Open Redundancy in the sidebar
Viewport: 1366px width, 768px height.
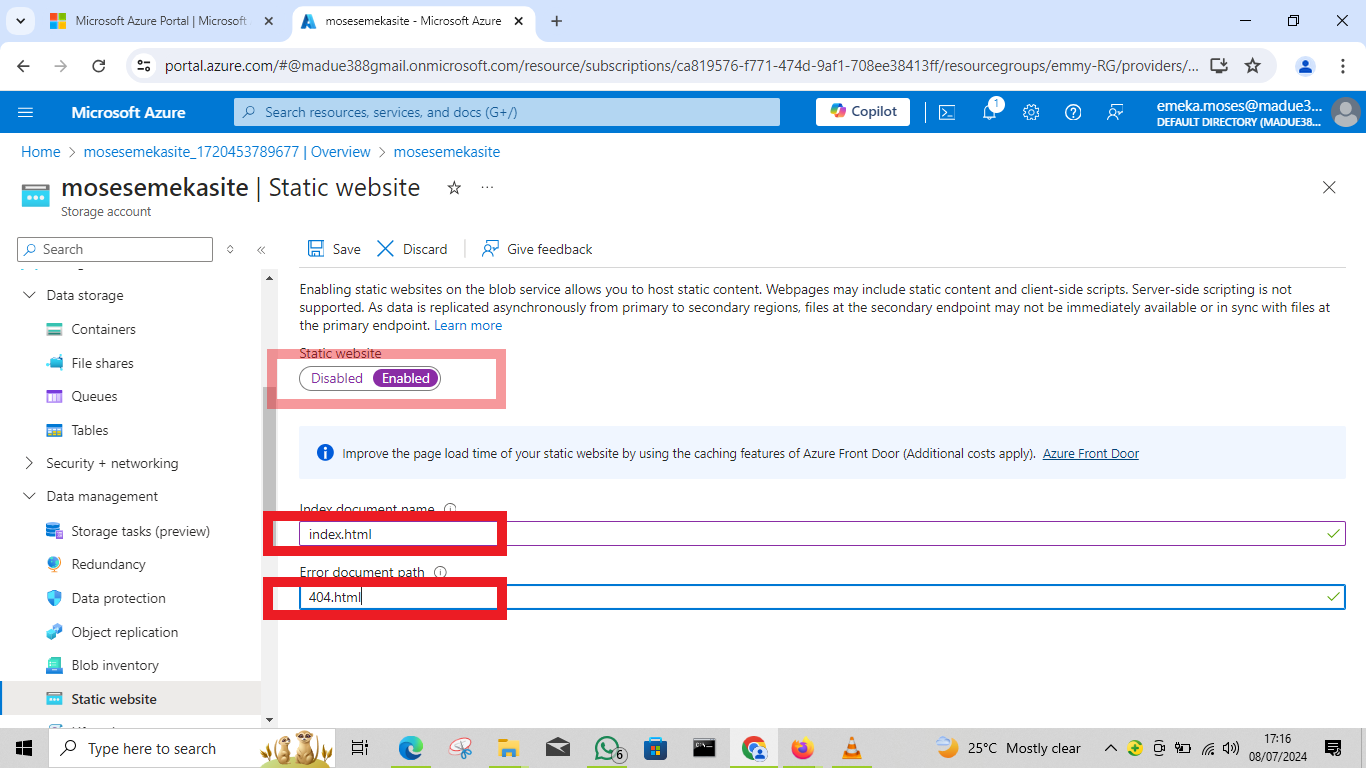pyautogui.click(x=108, y=564)
